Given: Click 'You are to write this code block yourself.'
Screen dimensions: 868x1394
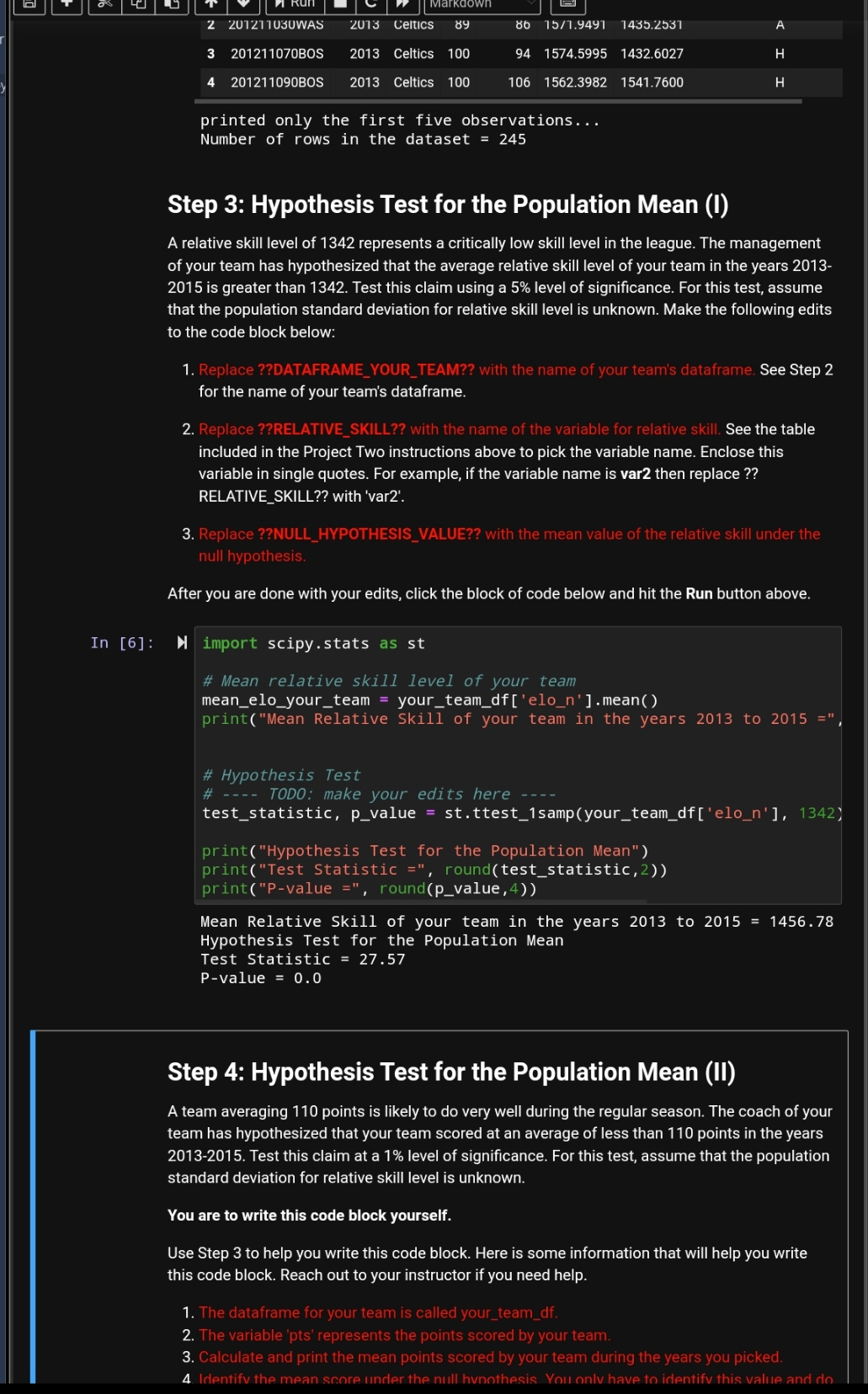Looking at the screenshot, I should coord(309,1216).
